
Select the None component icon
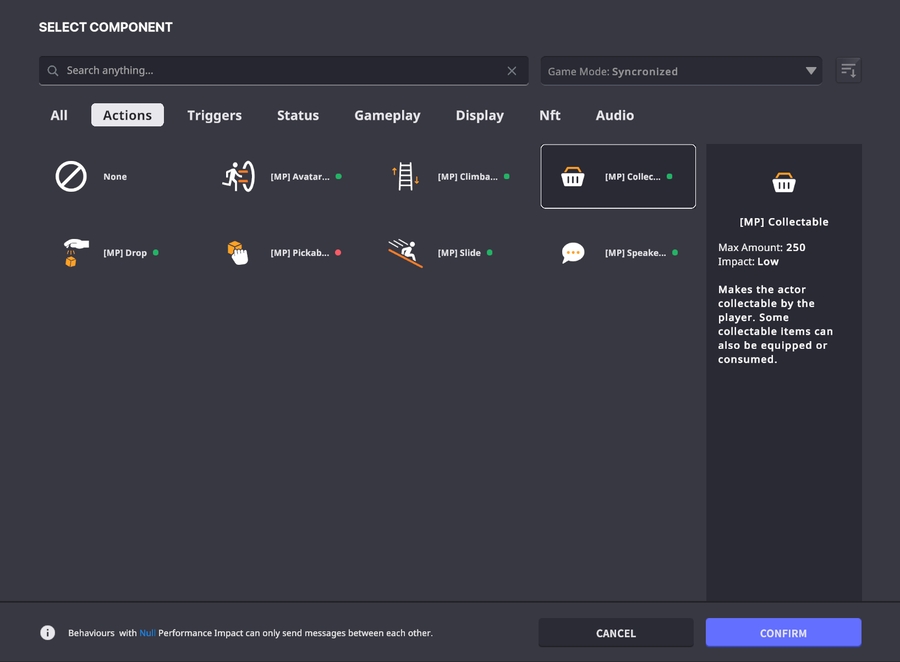71,177
